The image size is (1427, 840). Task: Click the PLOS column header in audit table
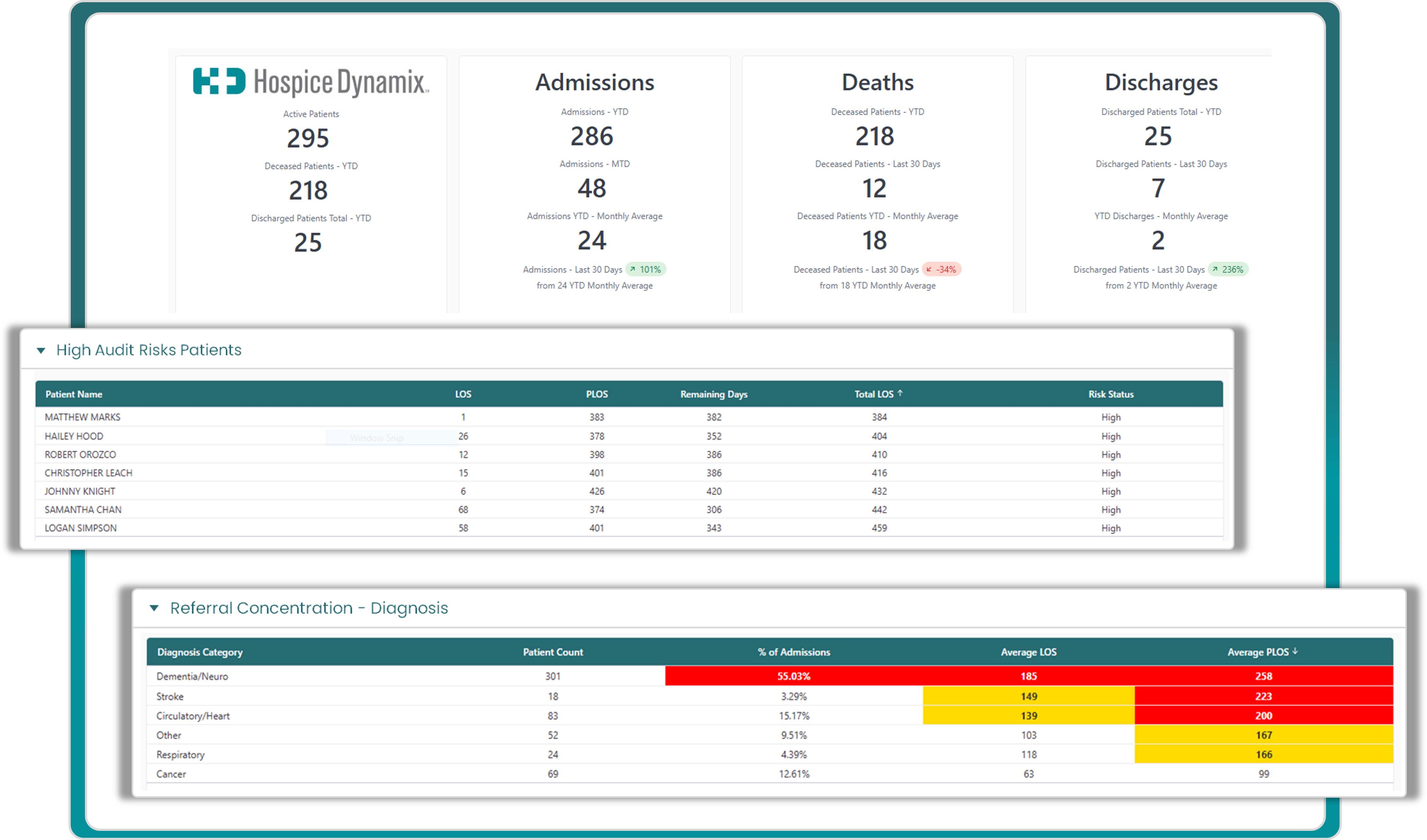[x=596, y=394]
